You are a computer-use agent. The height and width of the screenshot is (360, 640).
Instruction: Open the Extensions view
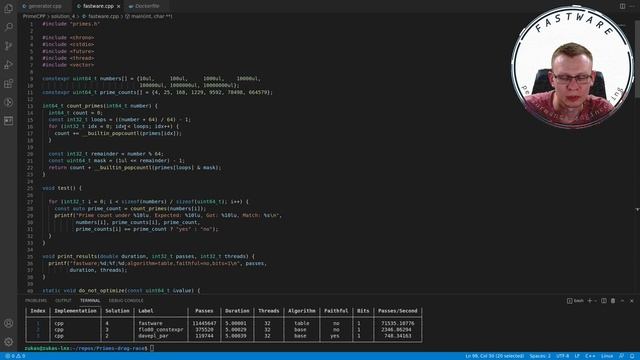pos(8,83)
